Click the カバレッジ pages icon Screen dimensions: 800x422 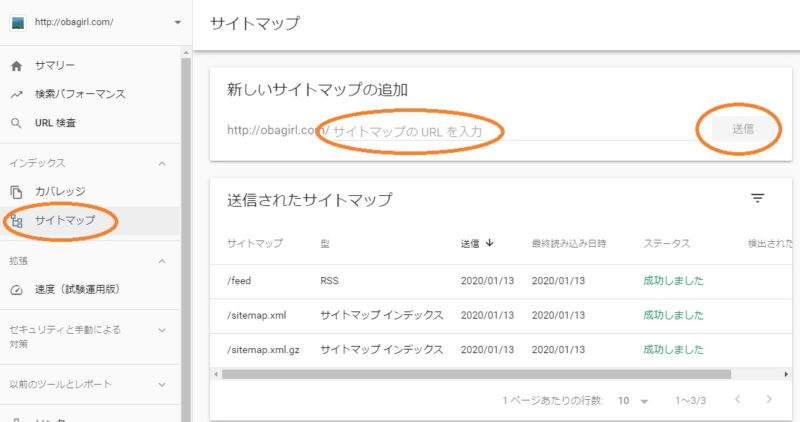(16, 192)
